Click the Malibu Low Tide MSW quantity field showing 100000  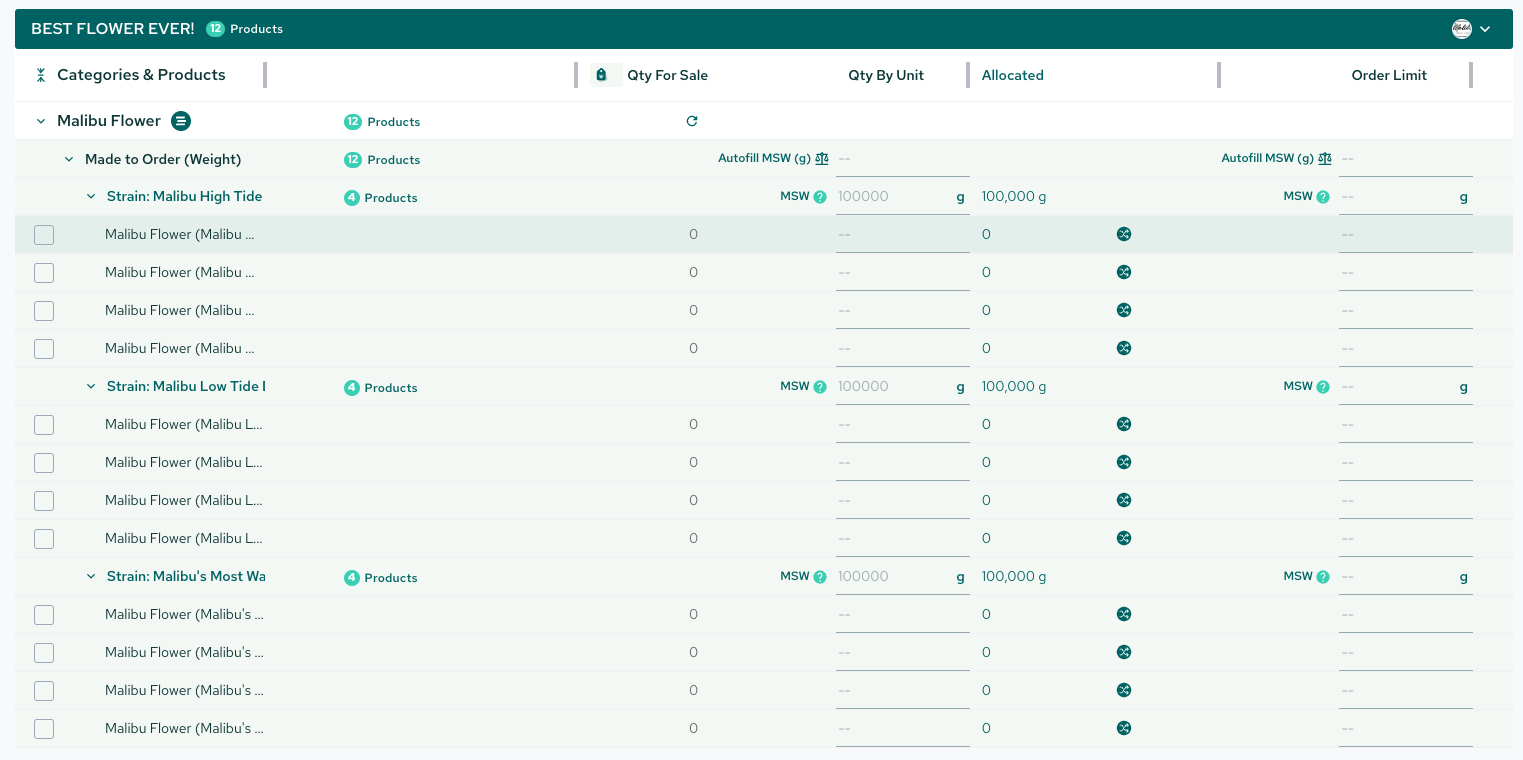pos(903,387)
